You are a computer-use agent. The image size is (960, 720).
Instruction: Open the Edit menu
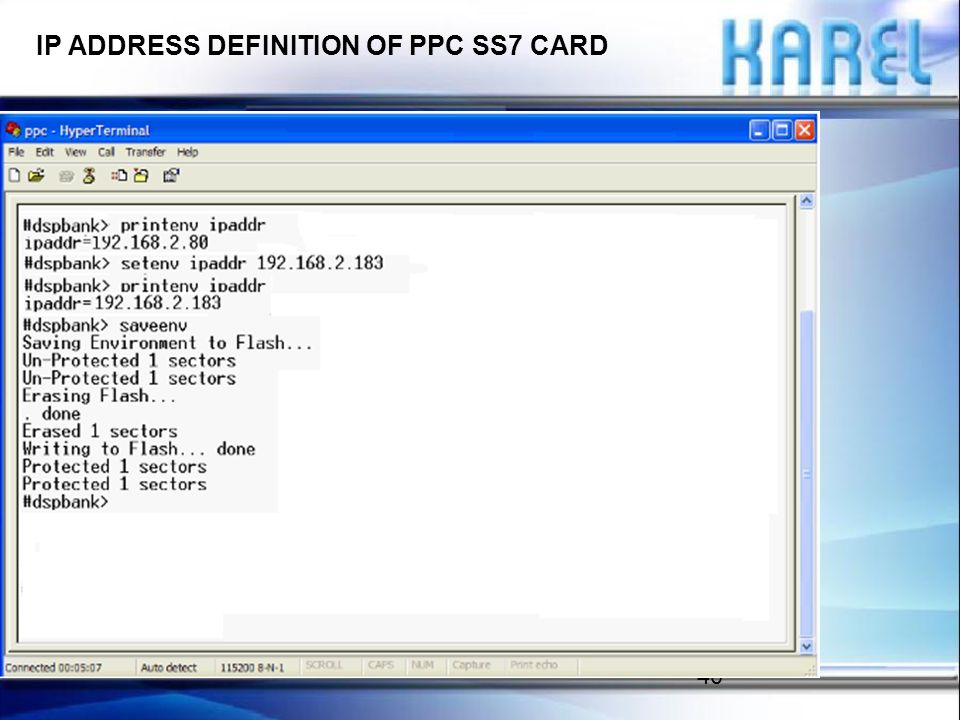point(44,152)
